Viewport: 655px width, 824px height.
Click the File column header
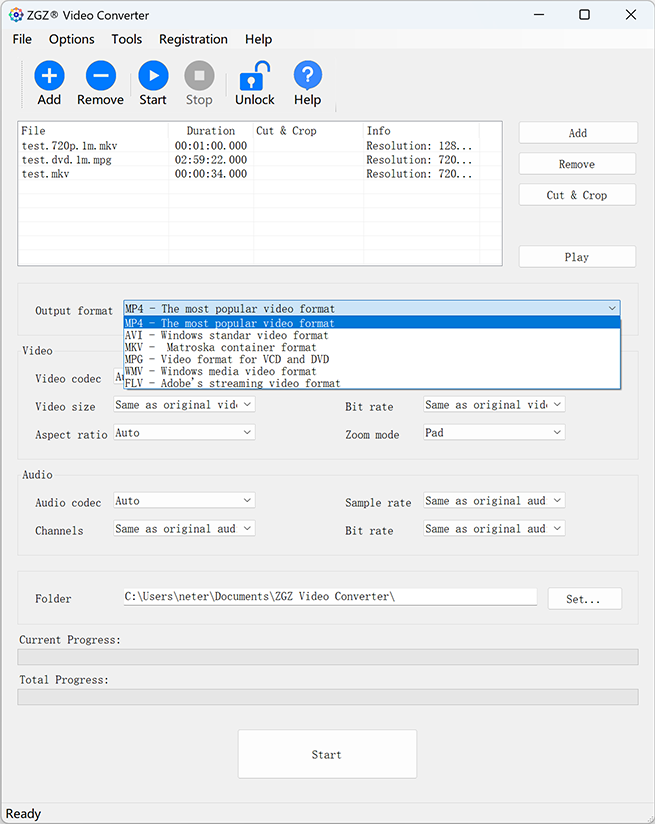(94, 130)
